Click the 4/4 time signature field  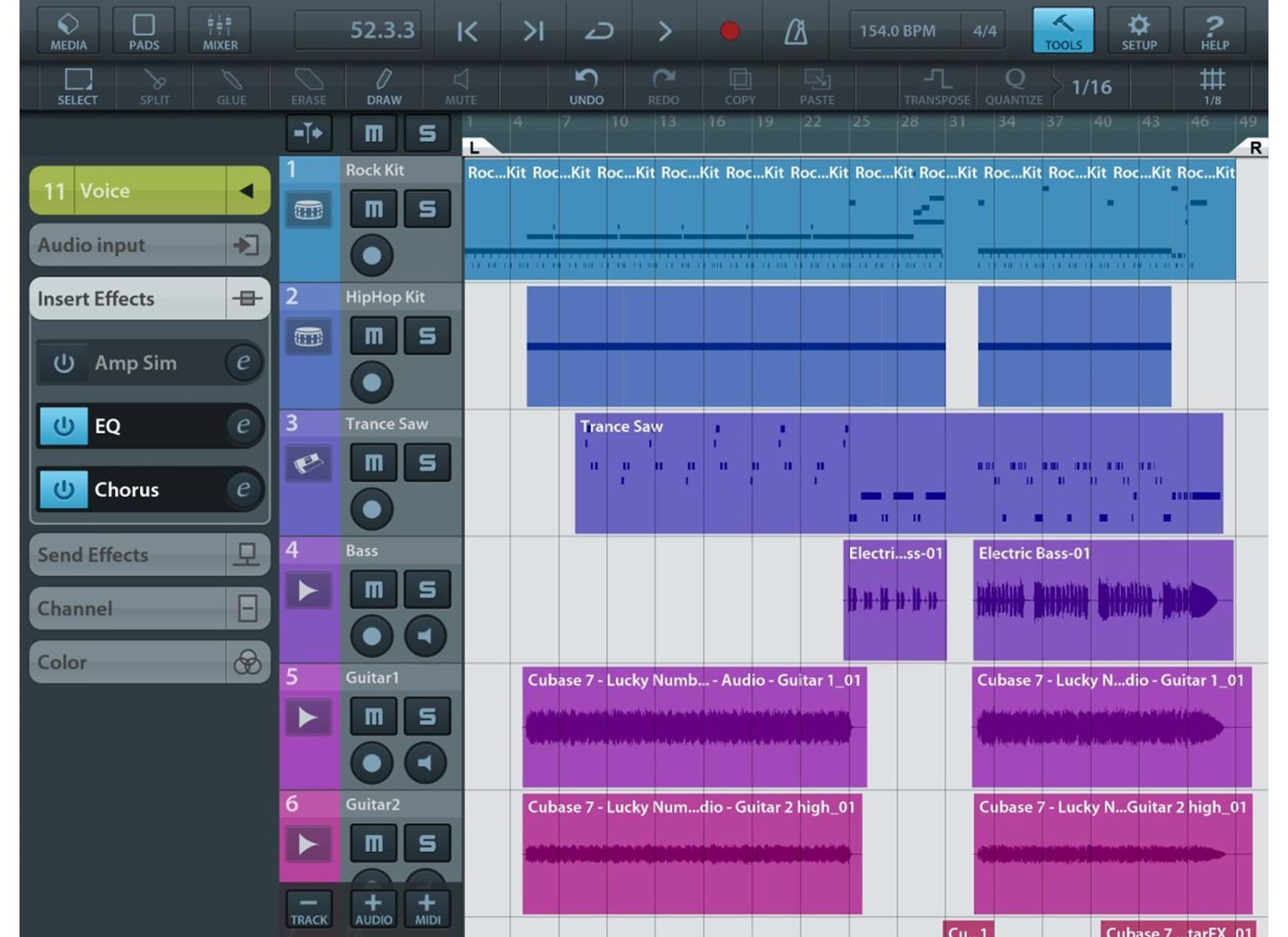[x=984, y=31]
